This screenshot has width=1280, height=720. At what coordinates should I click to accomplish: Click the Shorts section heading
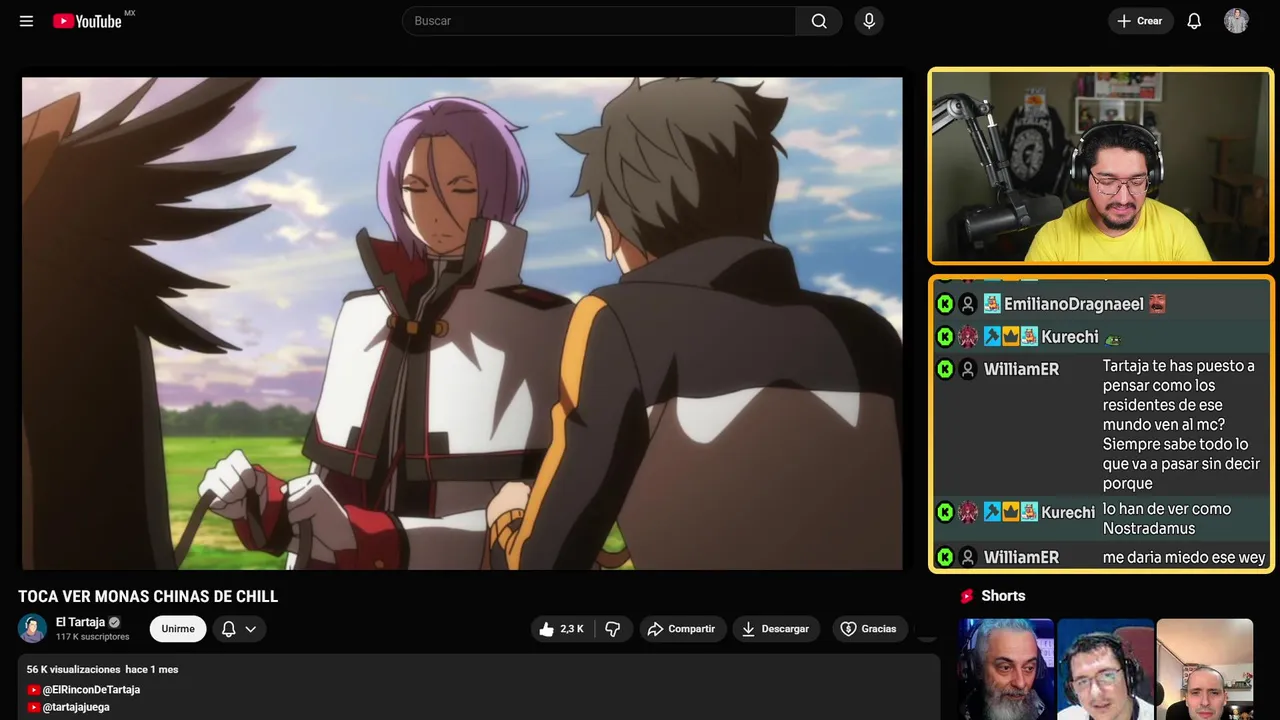pyautogui.click(x=1003, y=596)
